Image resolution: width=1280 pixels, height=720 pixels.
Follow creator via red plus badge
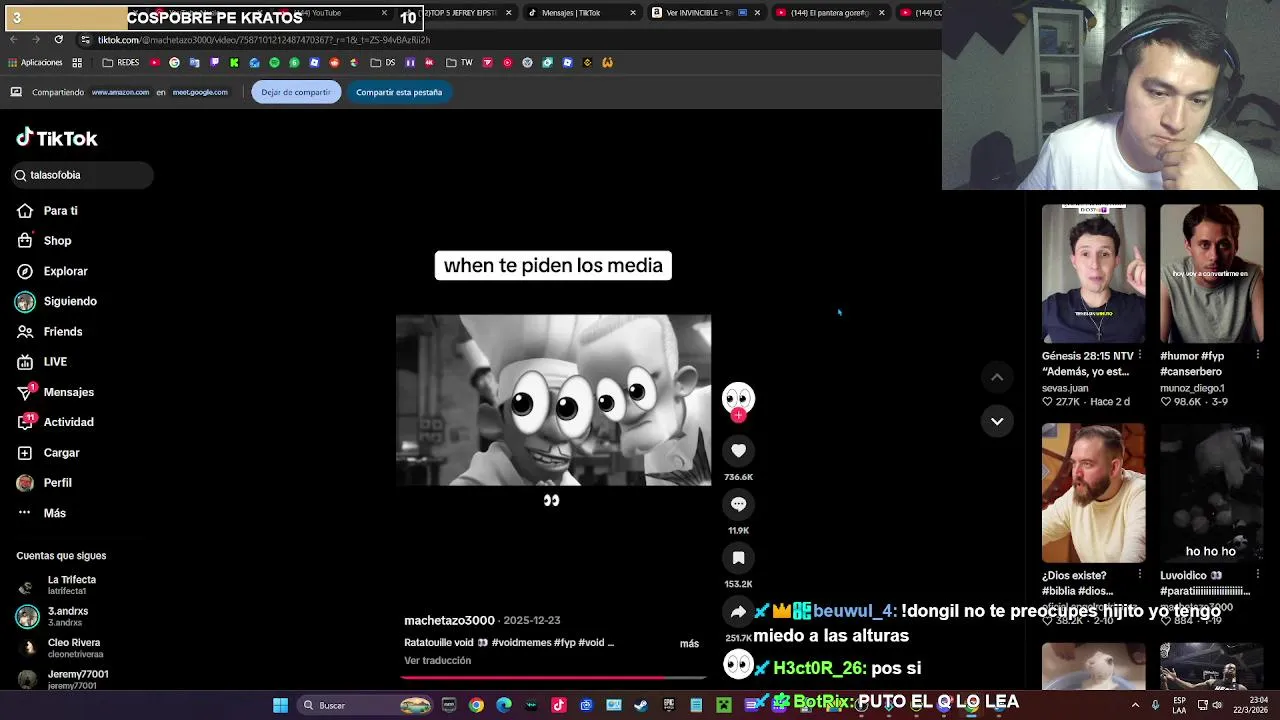[x=738, y=415]
